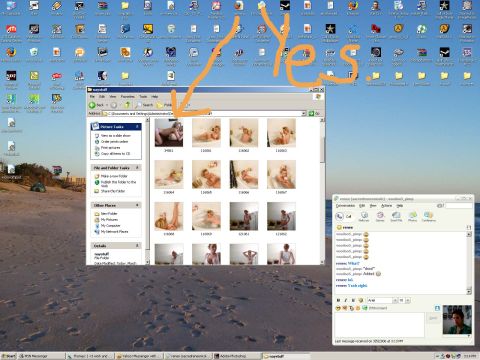The height and width of the screenshot is (360, 480).
Task: Open My Computer from Other Places
Action: click(110, 226)
